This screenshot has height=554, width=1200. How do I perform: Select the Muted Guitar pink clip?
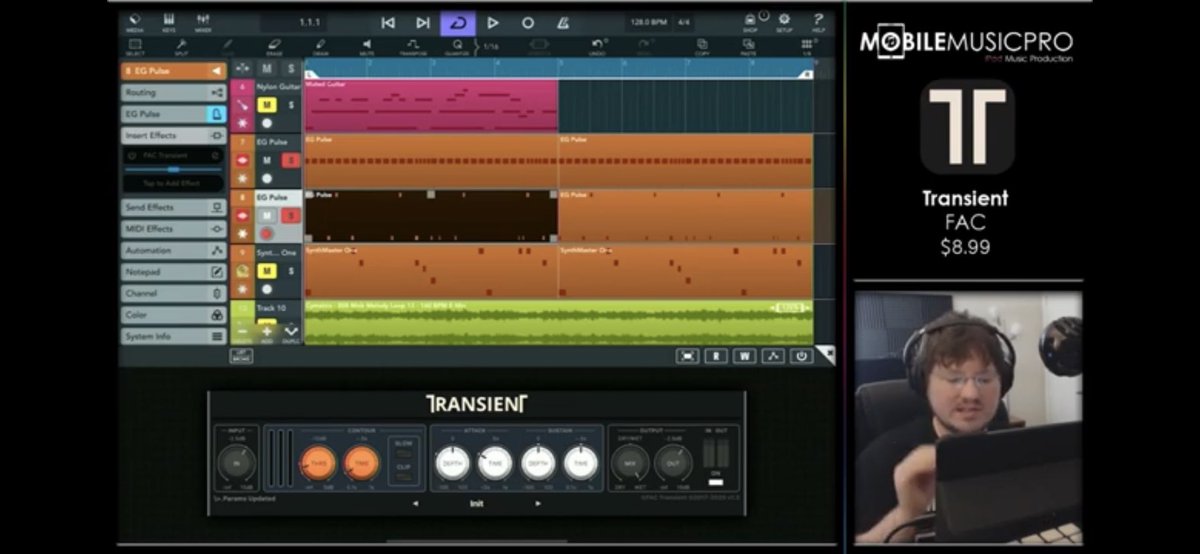[431, 106]
